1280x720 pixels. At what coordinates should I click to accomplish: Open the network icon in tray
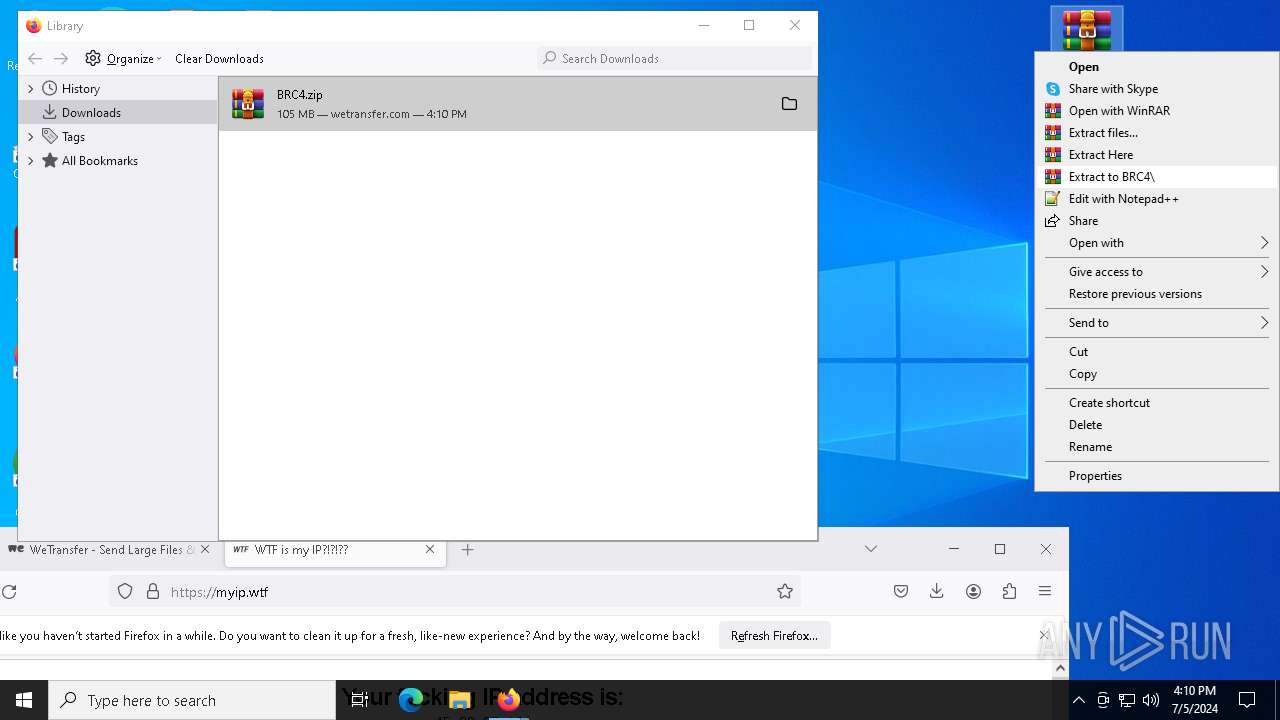click(x=1127, y=700)
